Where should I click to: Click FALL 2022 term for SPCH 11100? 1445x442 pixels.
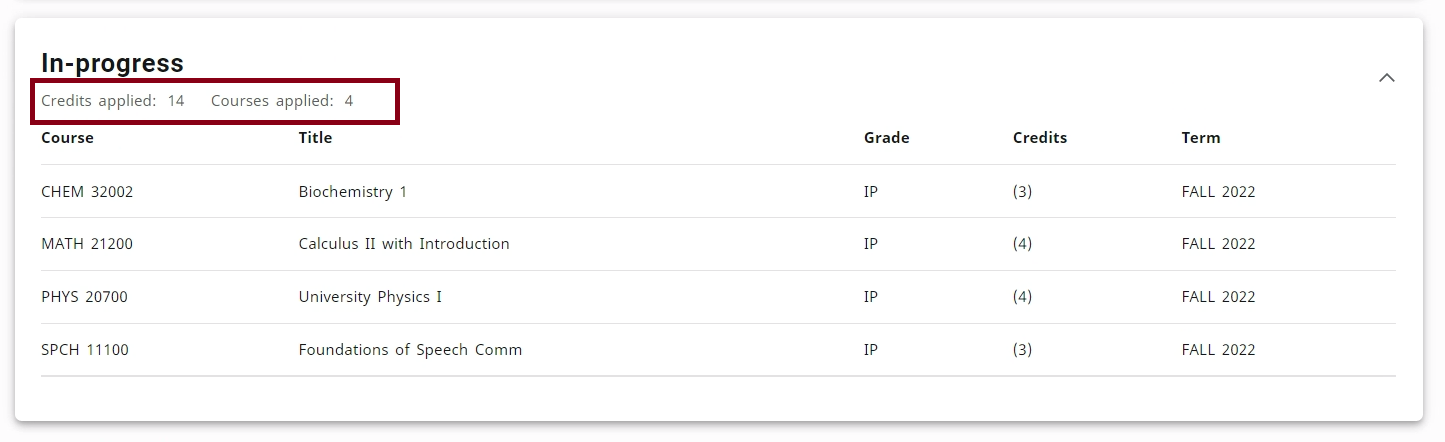(x=1218, y=350)
